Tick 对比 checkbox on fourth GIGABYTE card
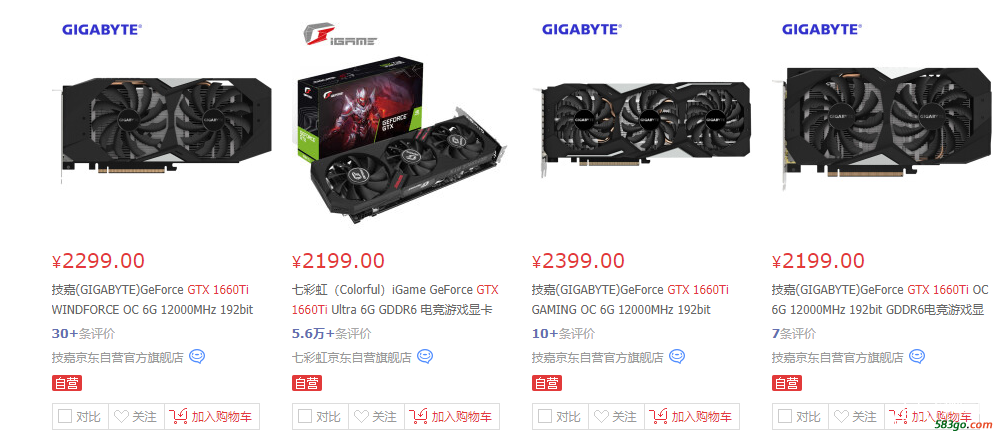The width and height of the screenshot is (998, 440). pos(785,416)
